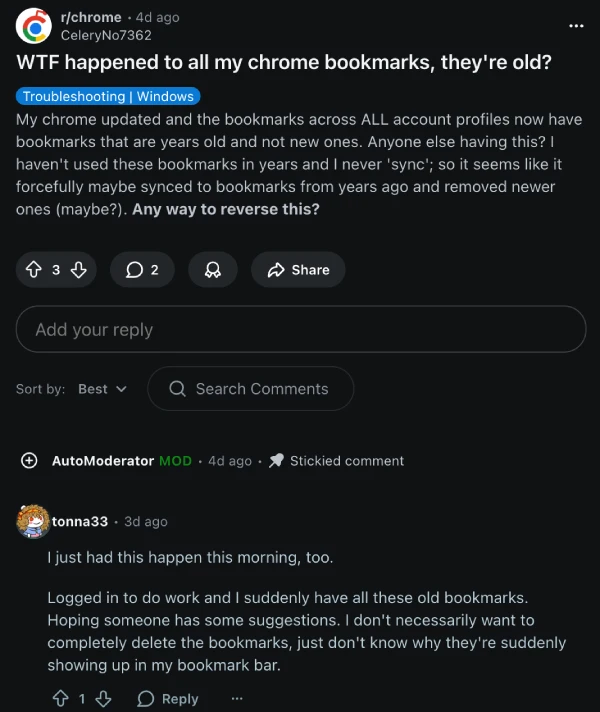The image size is (600, 712).
Task: Open the Sort by Best dropdown
Action: tap(102, 389)
